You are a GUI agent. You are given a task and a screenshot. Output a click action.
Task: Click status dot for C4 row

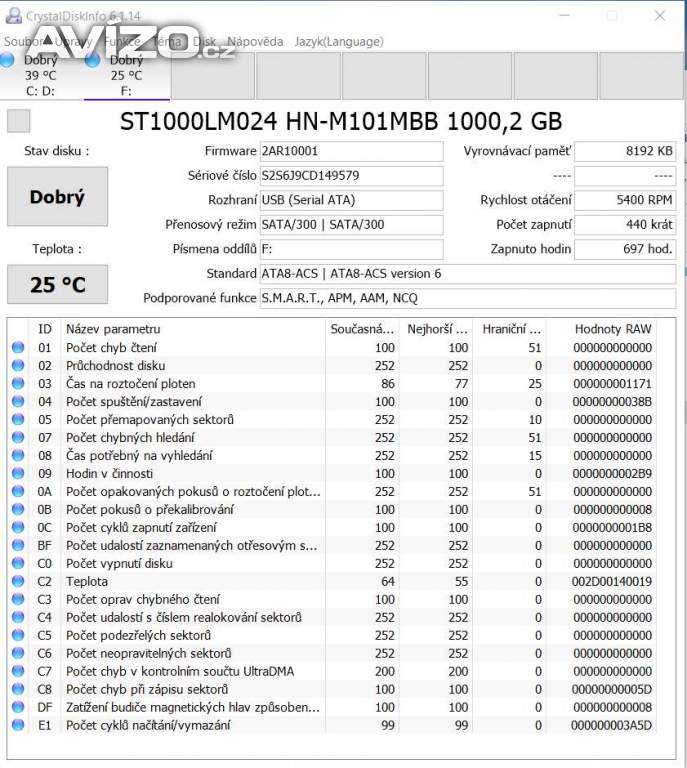18,617
